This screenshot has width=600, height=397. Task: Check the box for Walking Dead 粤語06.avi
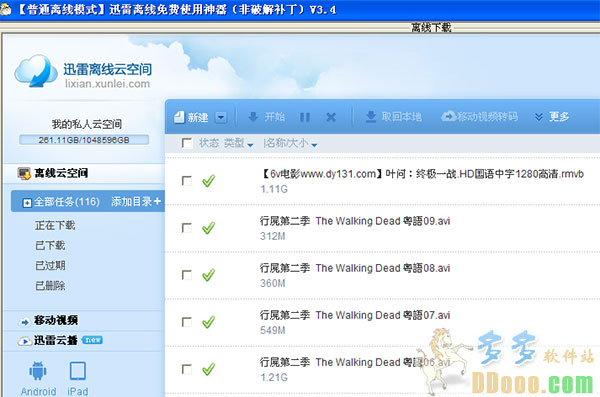pos(187,369)
